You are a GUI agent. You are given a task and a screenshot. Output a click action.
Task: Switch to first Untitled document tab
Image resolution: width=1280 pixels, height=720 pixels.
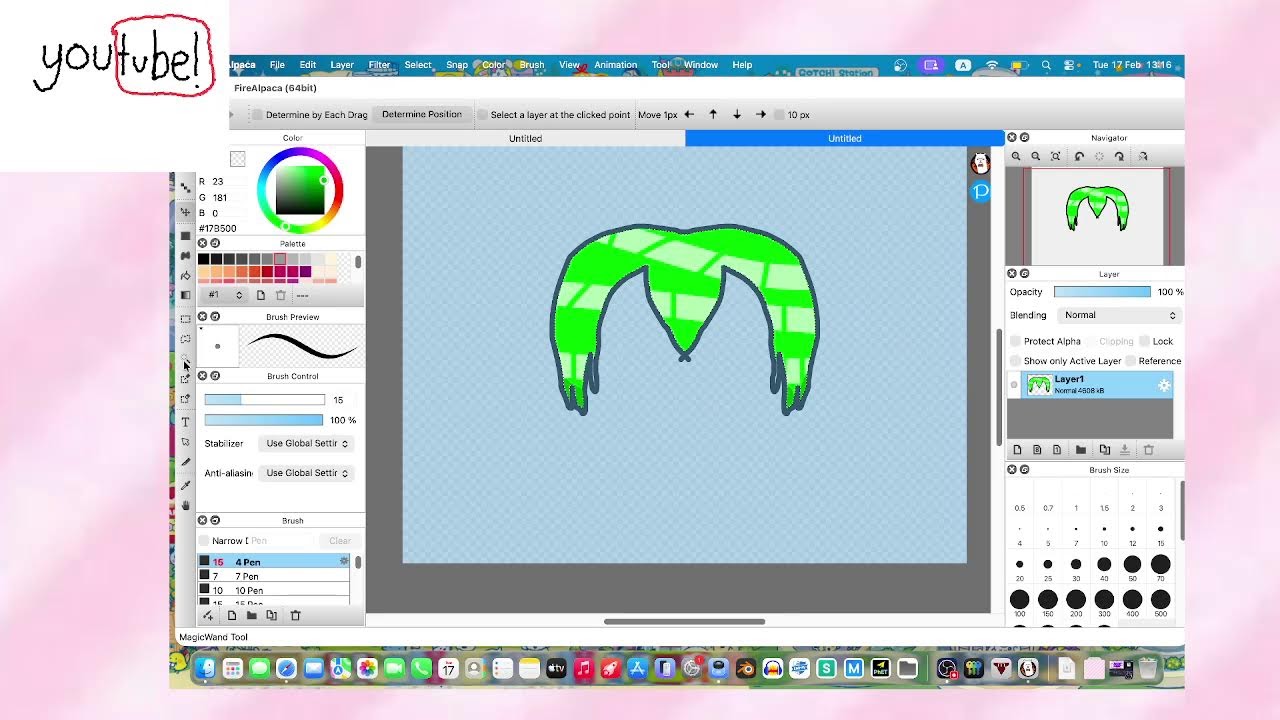click(x=525, y=138)
